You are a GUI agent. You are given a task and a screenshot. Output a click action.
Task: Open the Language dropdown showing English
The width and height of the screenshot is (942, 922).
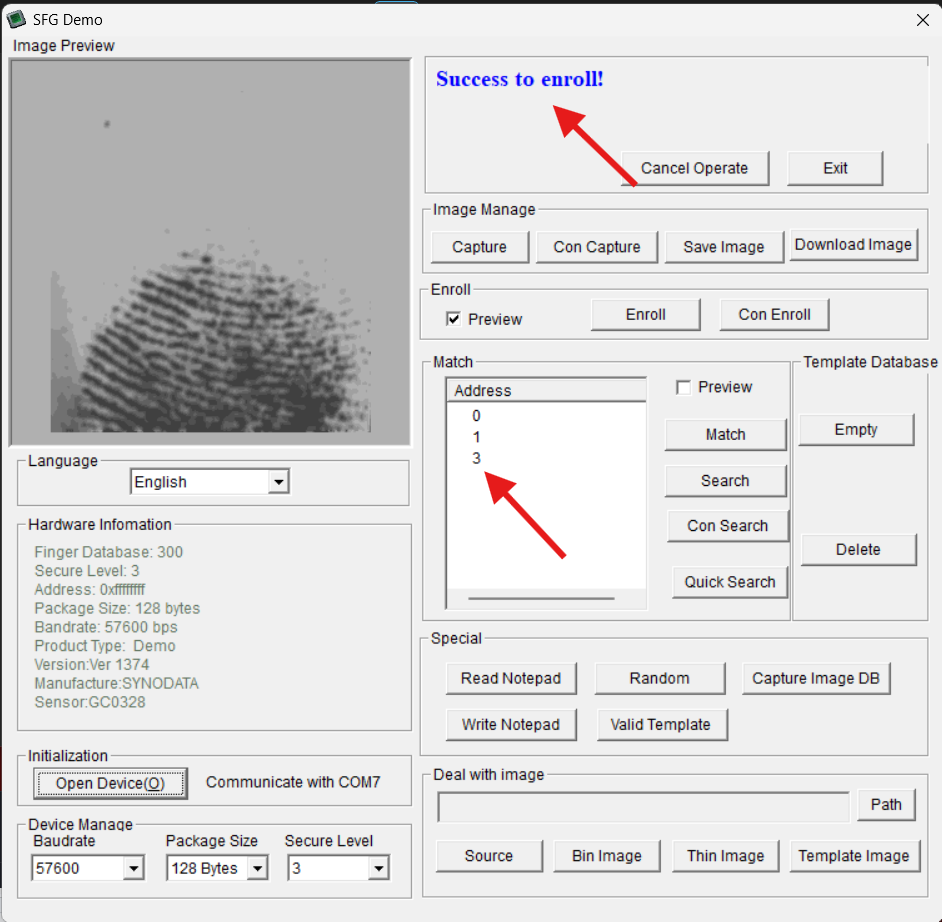point(210,482)
